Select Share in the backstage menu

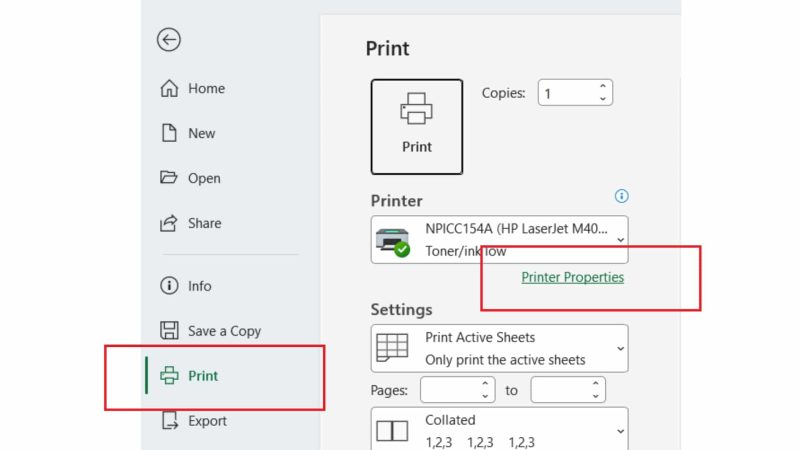pyautogui.click(x=204, y=223)
